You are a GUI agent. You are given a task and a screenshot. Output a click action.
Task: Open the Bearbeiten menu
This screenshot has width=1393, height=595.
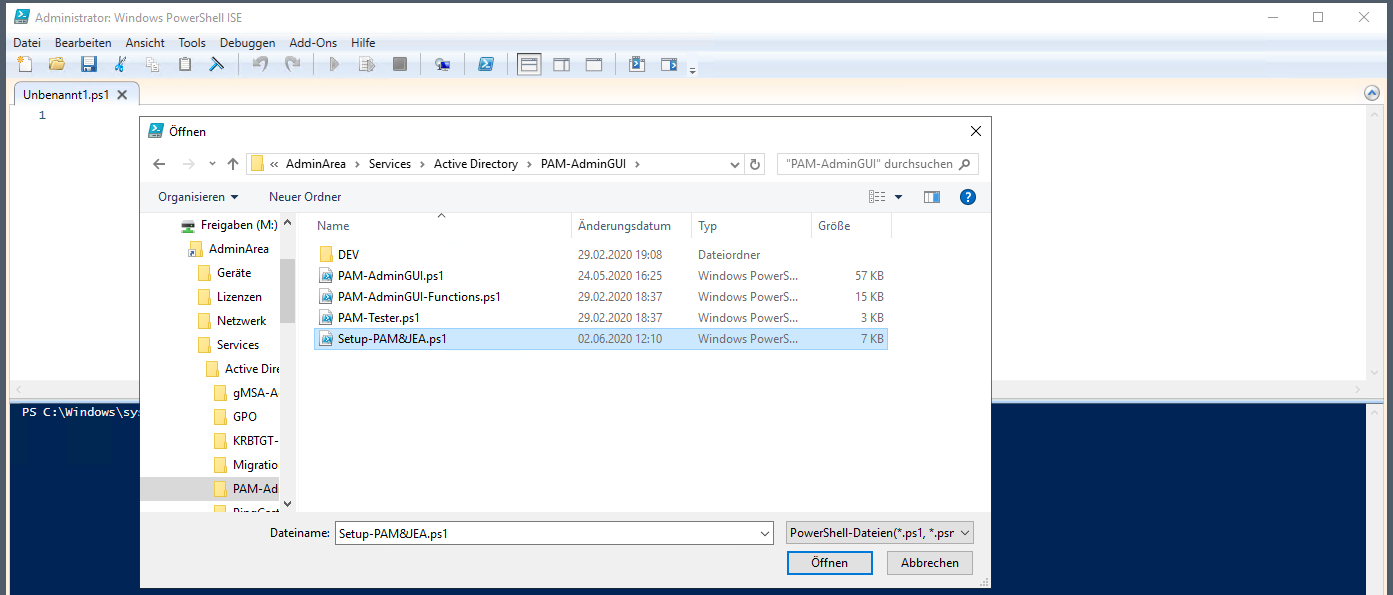pos(83,43)
